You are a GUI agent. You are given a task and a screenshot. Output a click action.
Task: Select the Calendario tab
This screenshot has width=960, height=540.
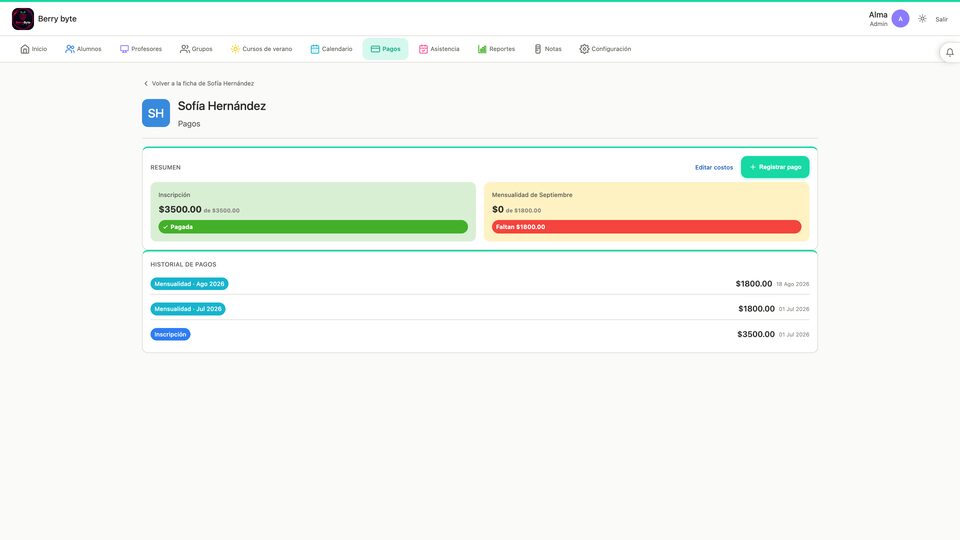(x=331, y=49)
